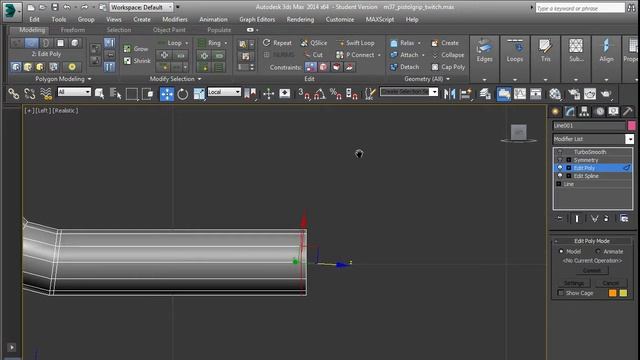Viewport: 640px width, 360px height.
Task: Open the Render Setup icon
Action: pyautogui.click(x=574, y=94)
